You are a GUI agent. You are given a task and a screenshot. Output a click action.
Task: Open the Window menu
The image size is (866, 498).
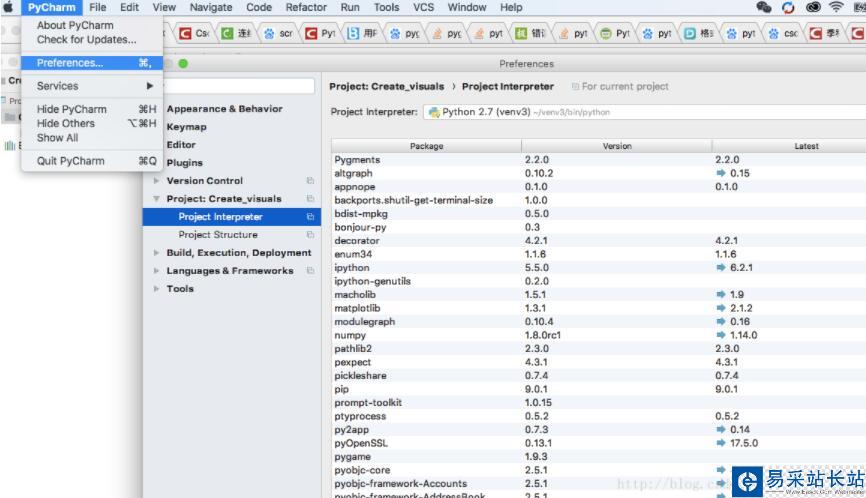click(467, 8)
